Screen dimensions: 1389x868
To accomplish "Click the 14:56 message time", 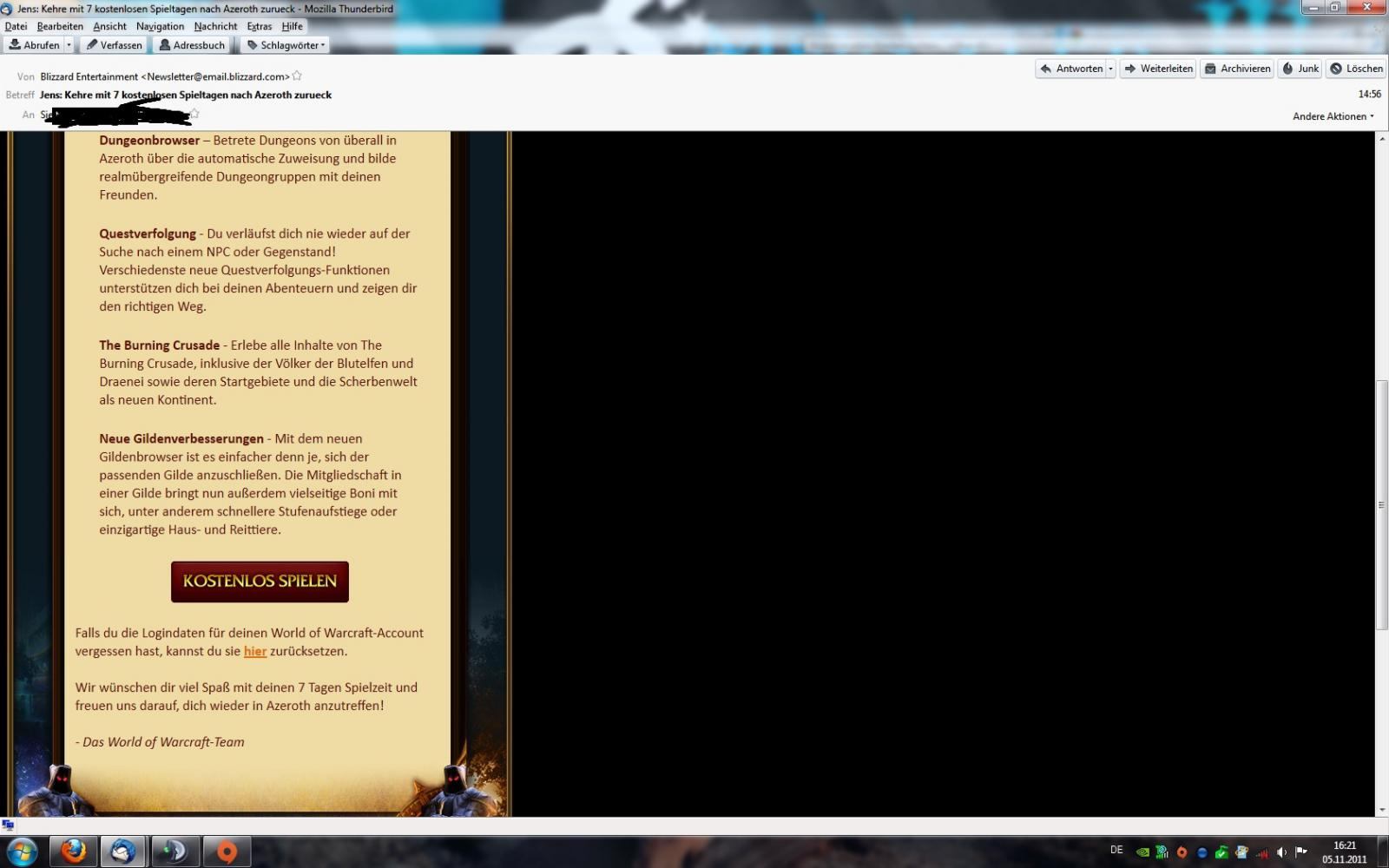I will tap(1370, 94).
